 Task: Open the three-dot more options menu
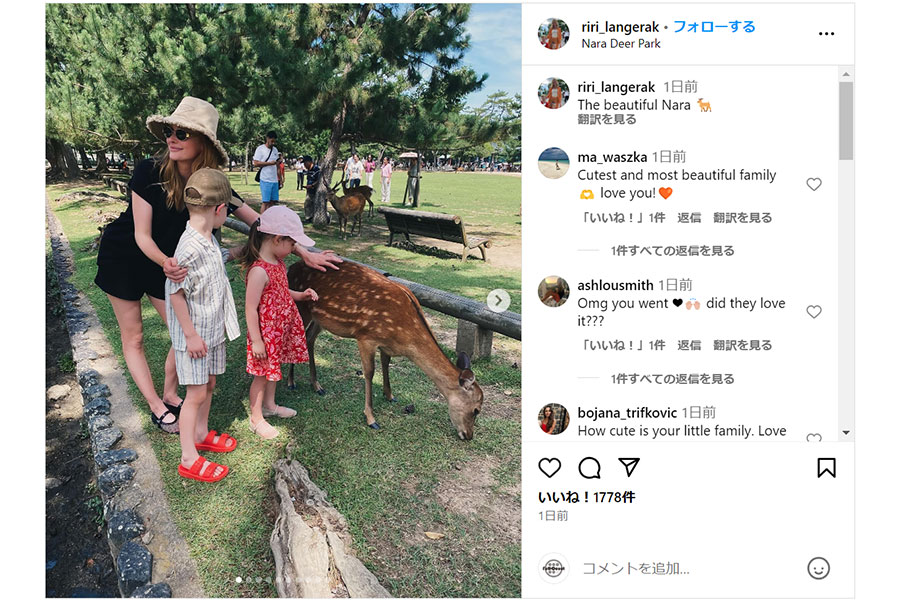[x=826, y=34]
